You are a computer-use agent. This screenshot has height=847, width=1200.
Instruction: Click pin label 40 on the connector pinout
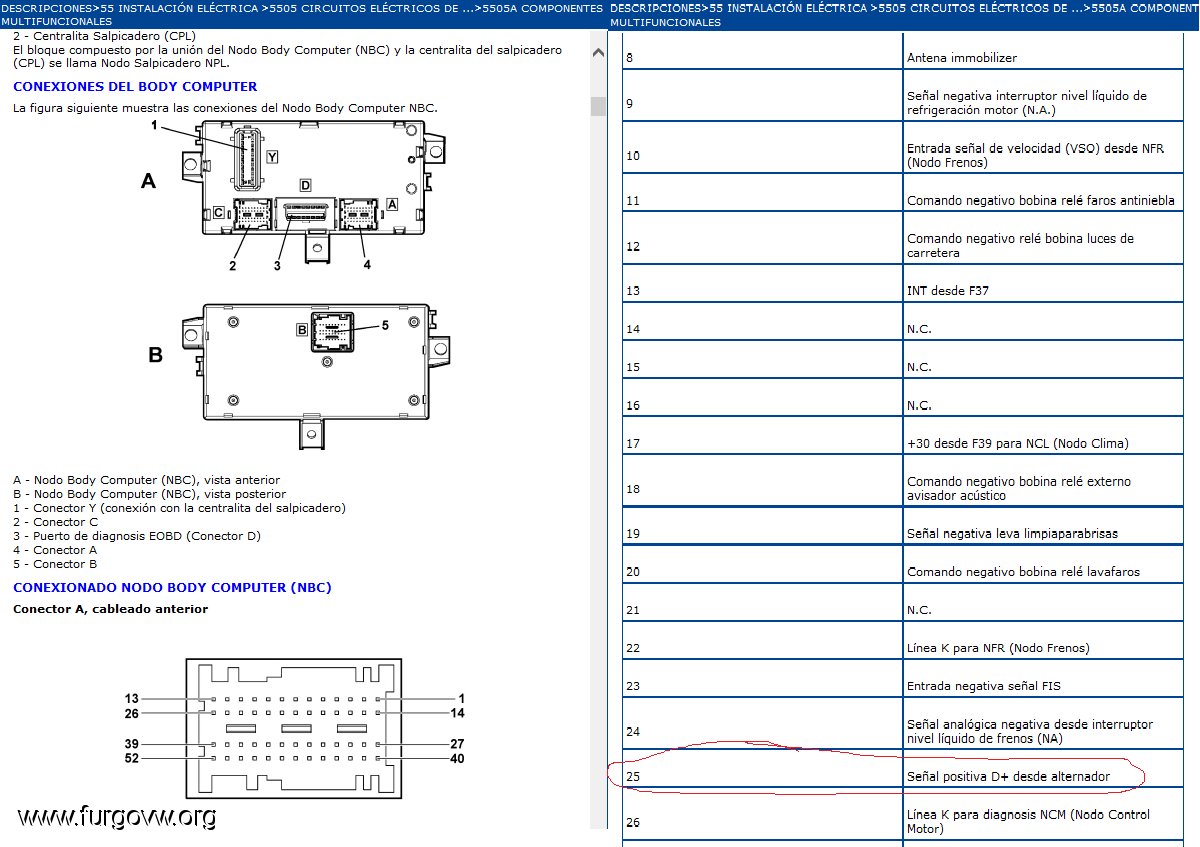pyautogui.click(x=458, y=759)
